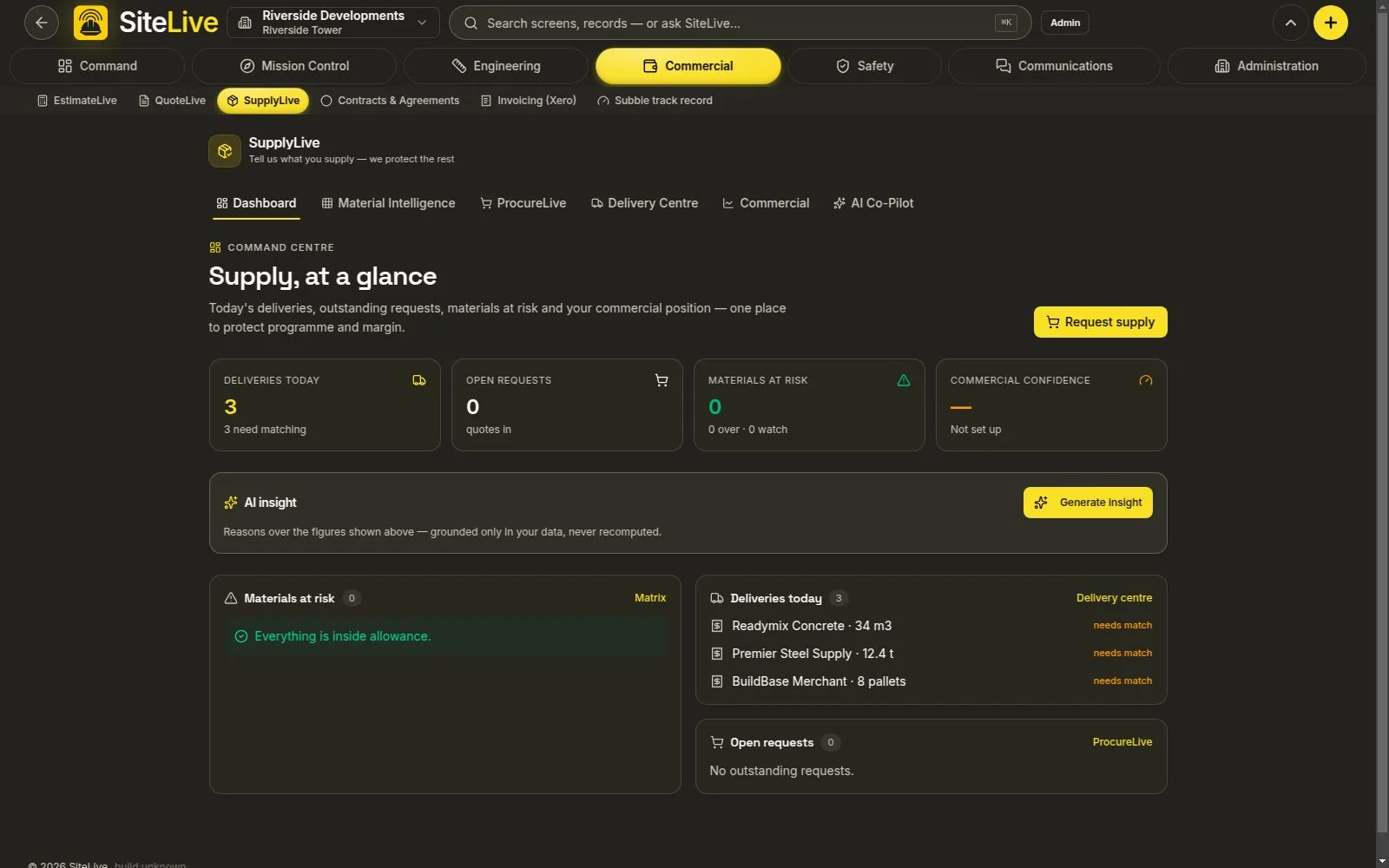Open Subbie track record
Screen dimensions: 1389x868
655,101
